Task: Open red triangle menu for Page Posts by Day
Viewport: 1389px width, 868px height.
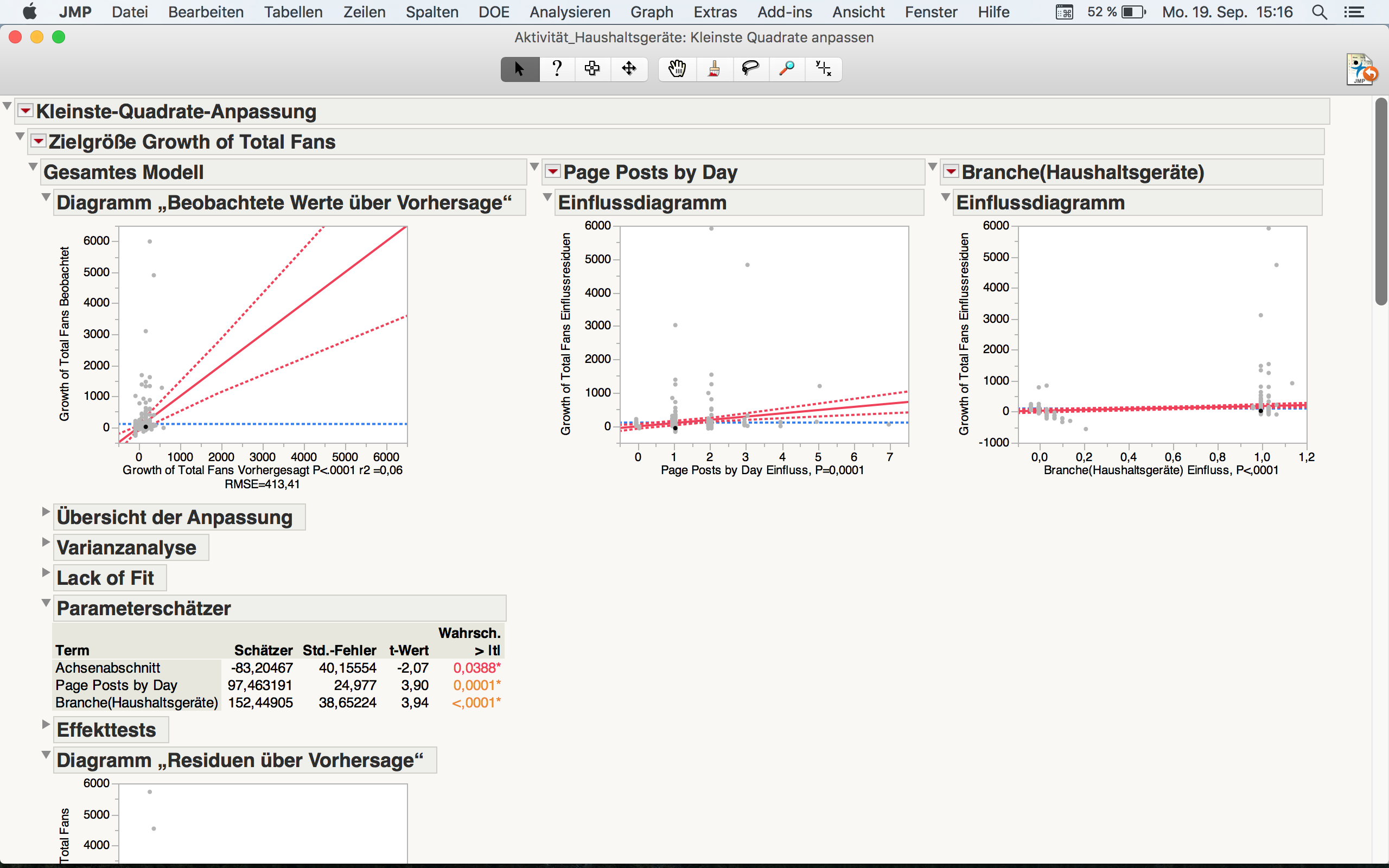Action: (x=553, y=171)
